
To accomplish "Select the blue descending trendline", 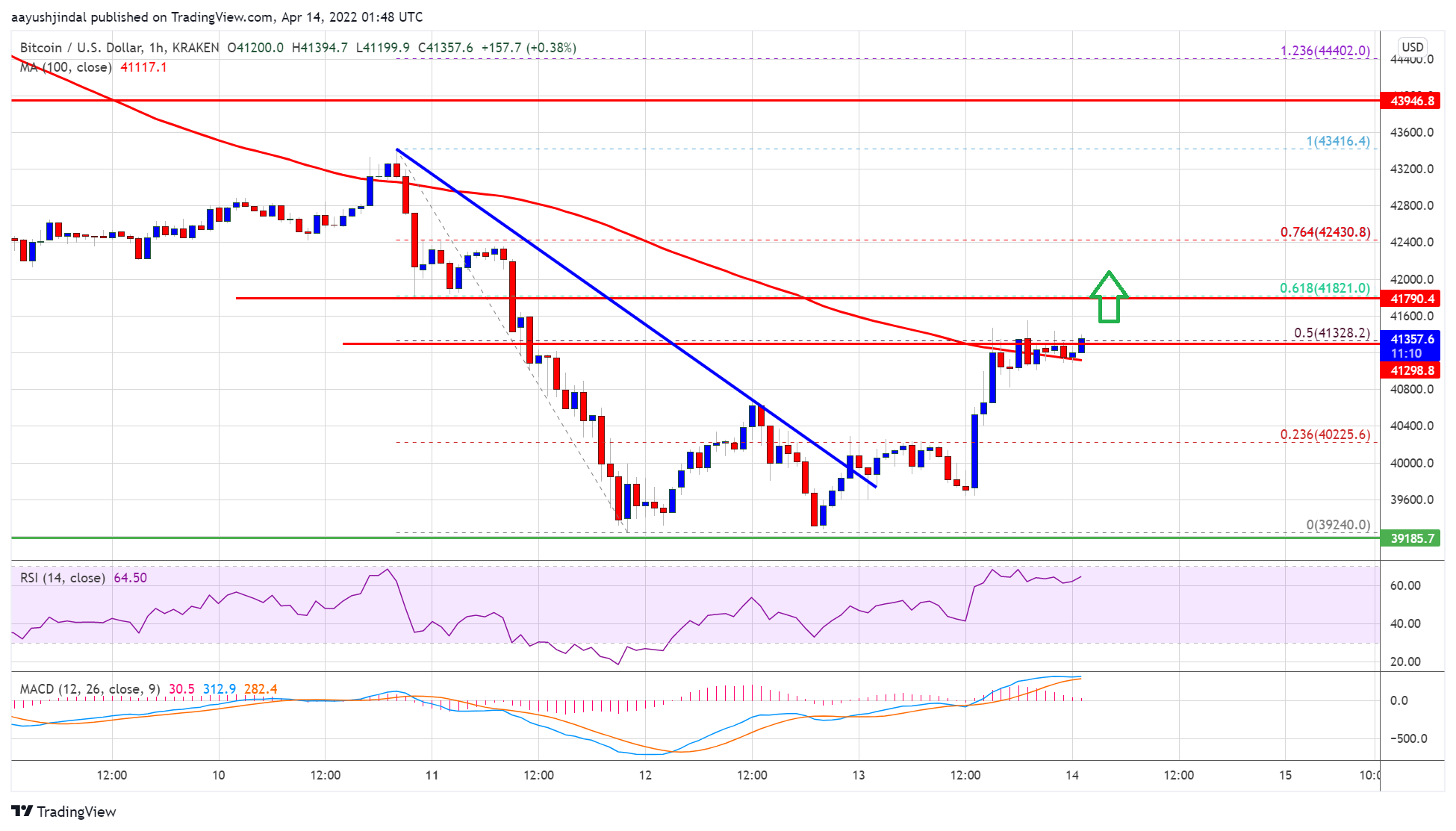I will 635,318.
